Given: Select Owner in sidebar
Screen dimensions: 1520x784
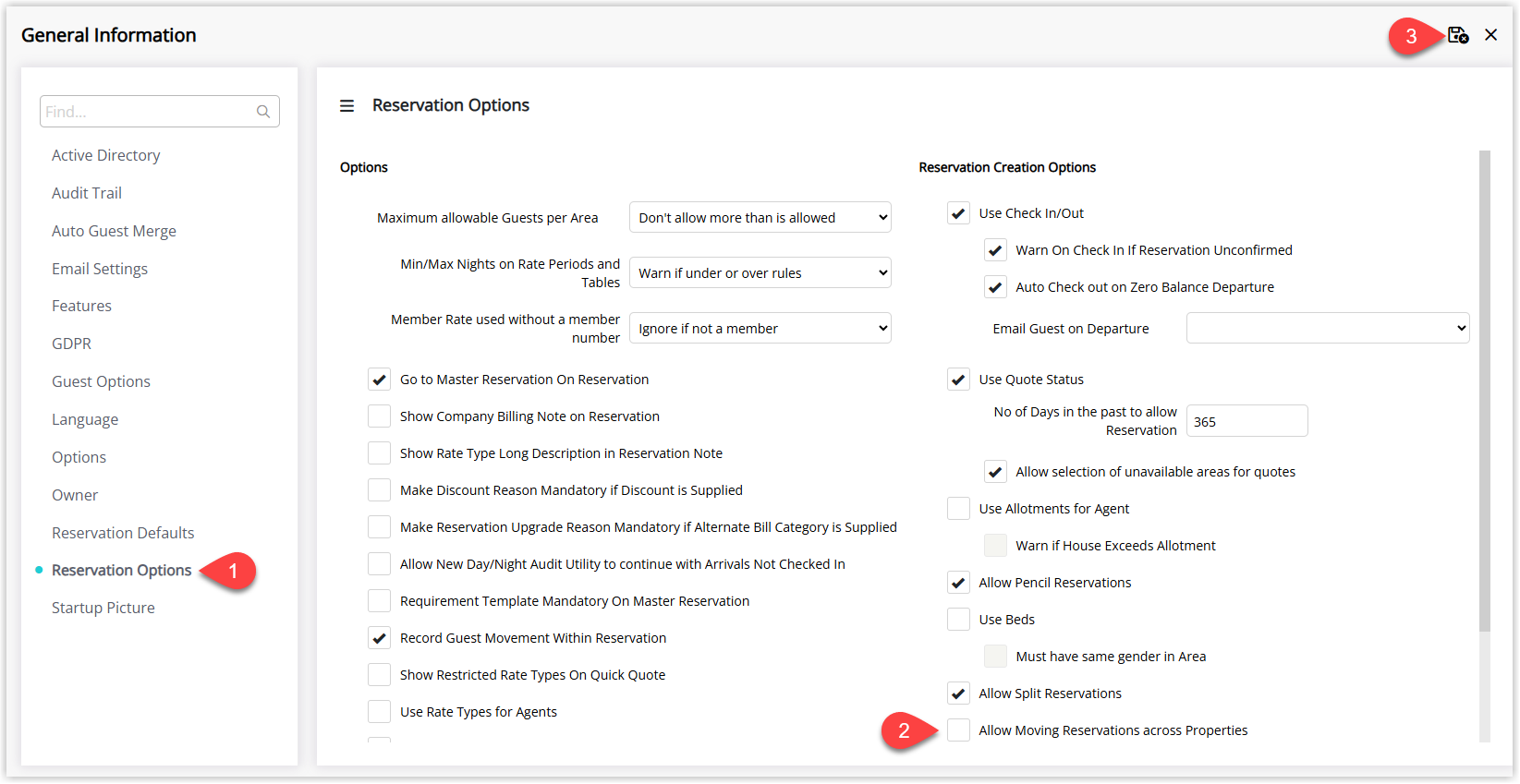Looking at the screenshot, I should tap(75, 495).
